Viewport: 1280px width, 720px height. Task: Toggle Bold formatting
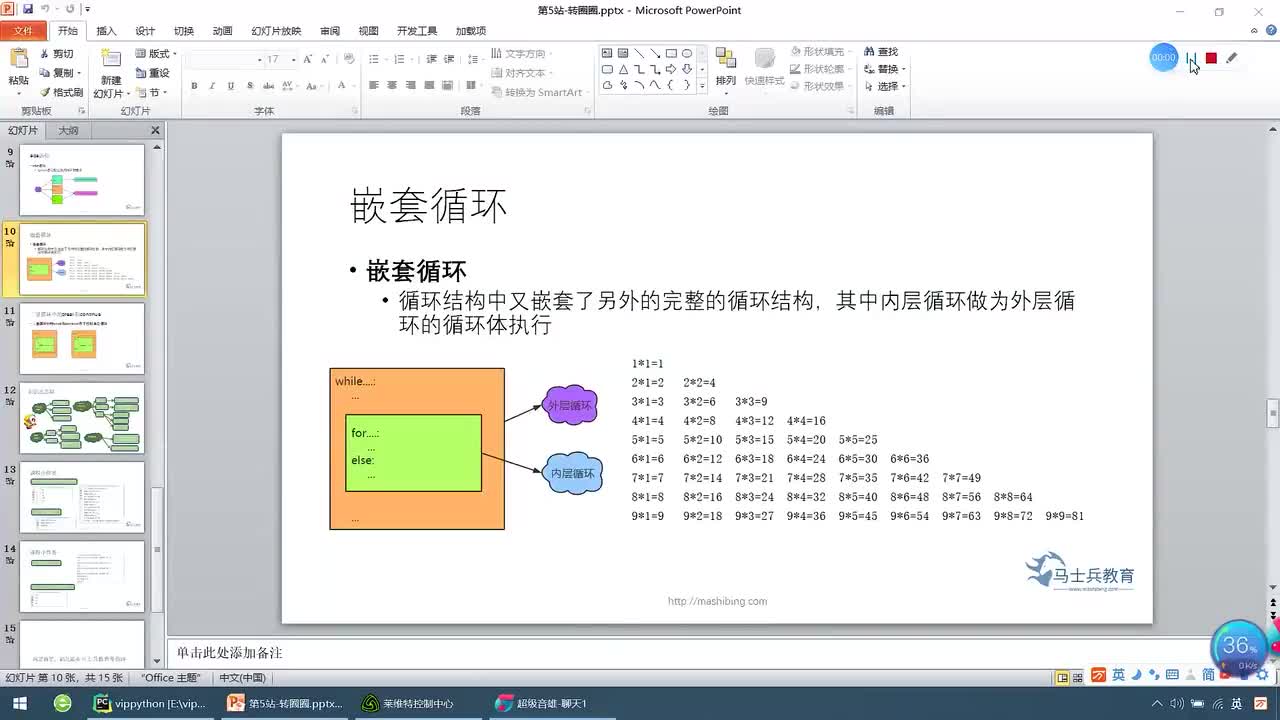click(195, 87)
